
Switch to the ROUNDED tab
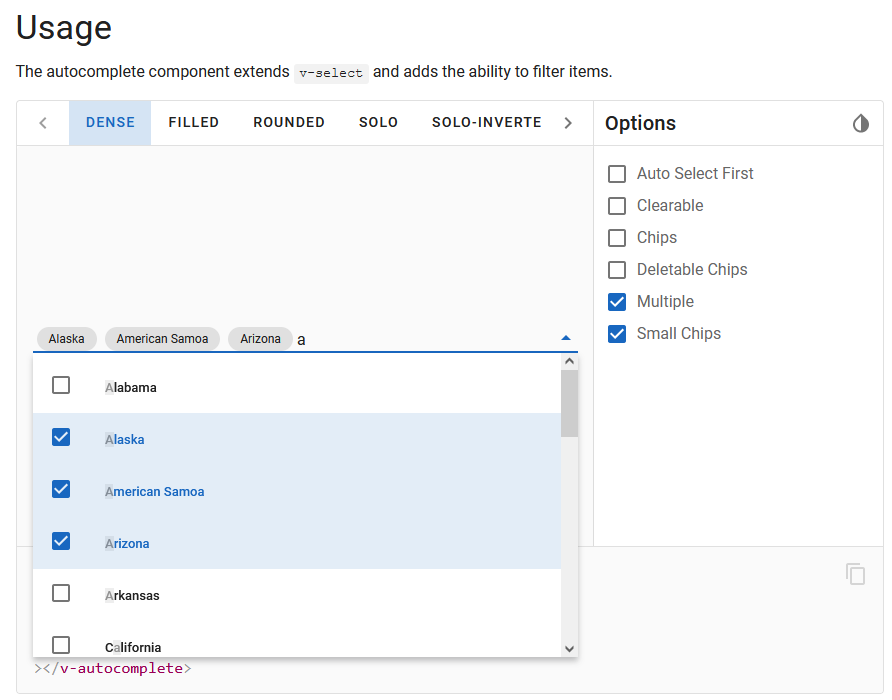[x=288, y=122]
